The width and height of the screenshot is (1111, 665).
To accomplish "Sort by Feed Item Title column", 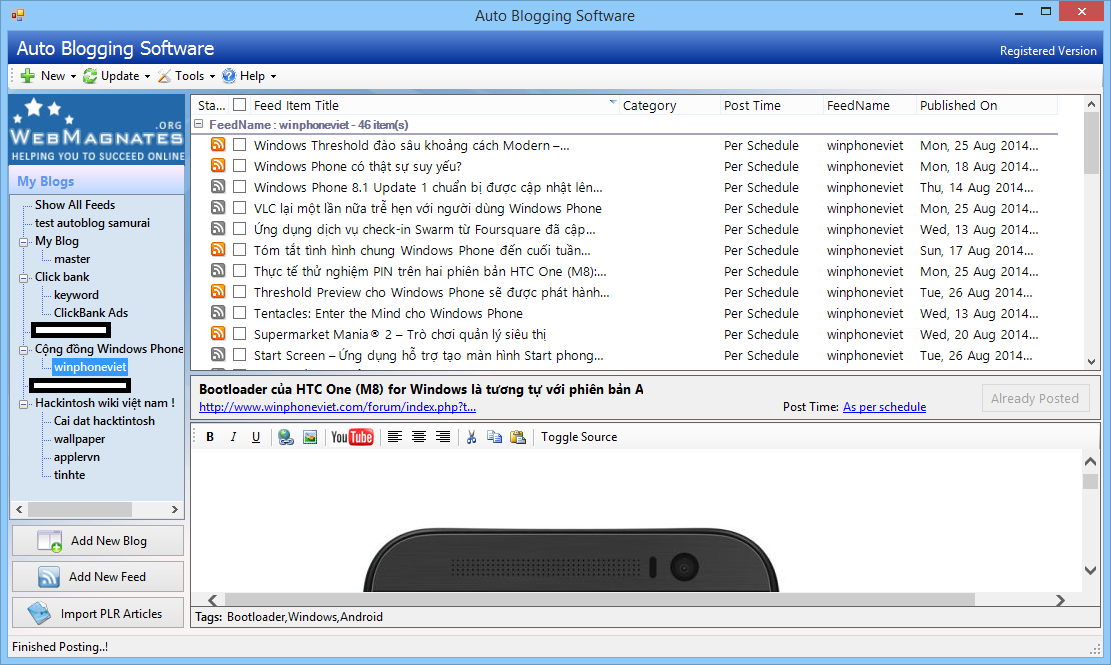I will [x=434, y=105].
